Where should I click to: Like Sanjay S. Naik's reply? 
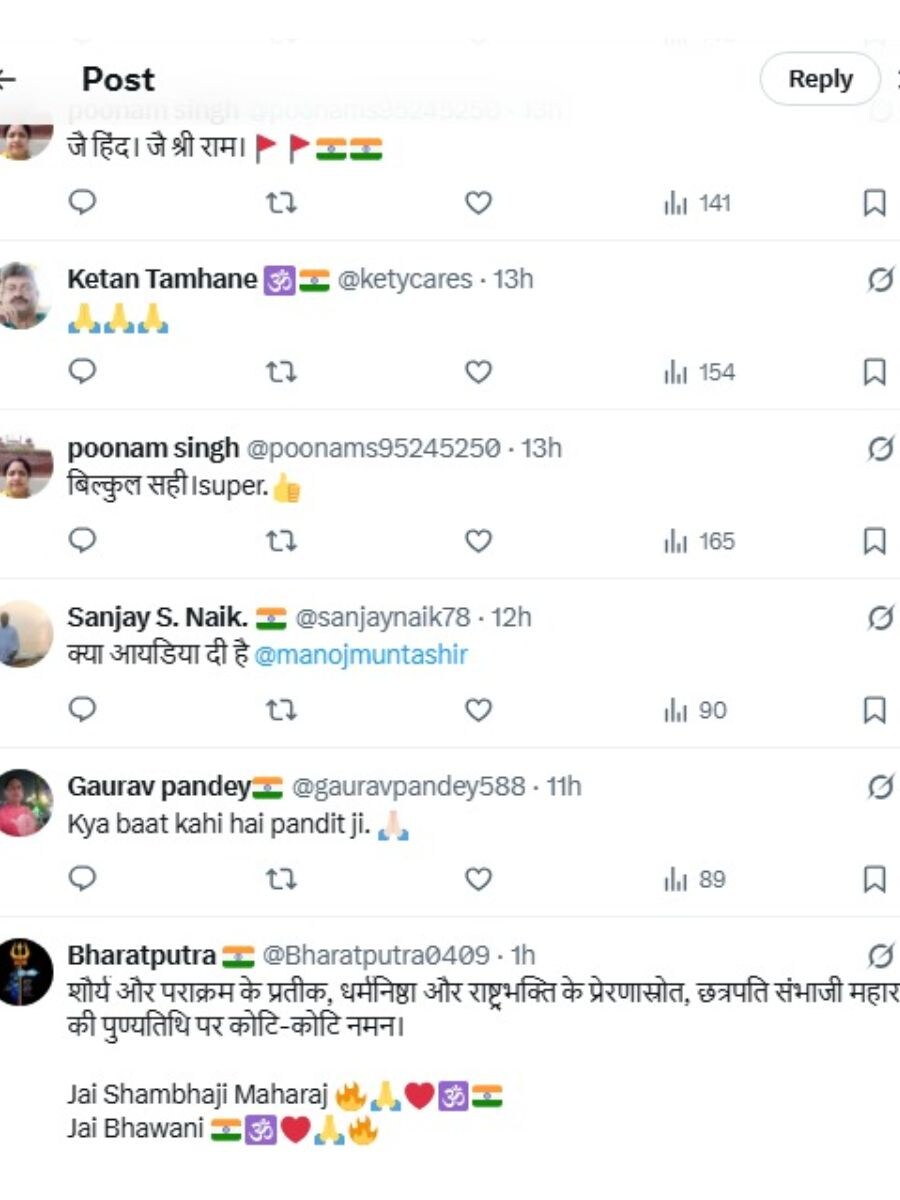[x=478, y=711]
